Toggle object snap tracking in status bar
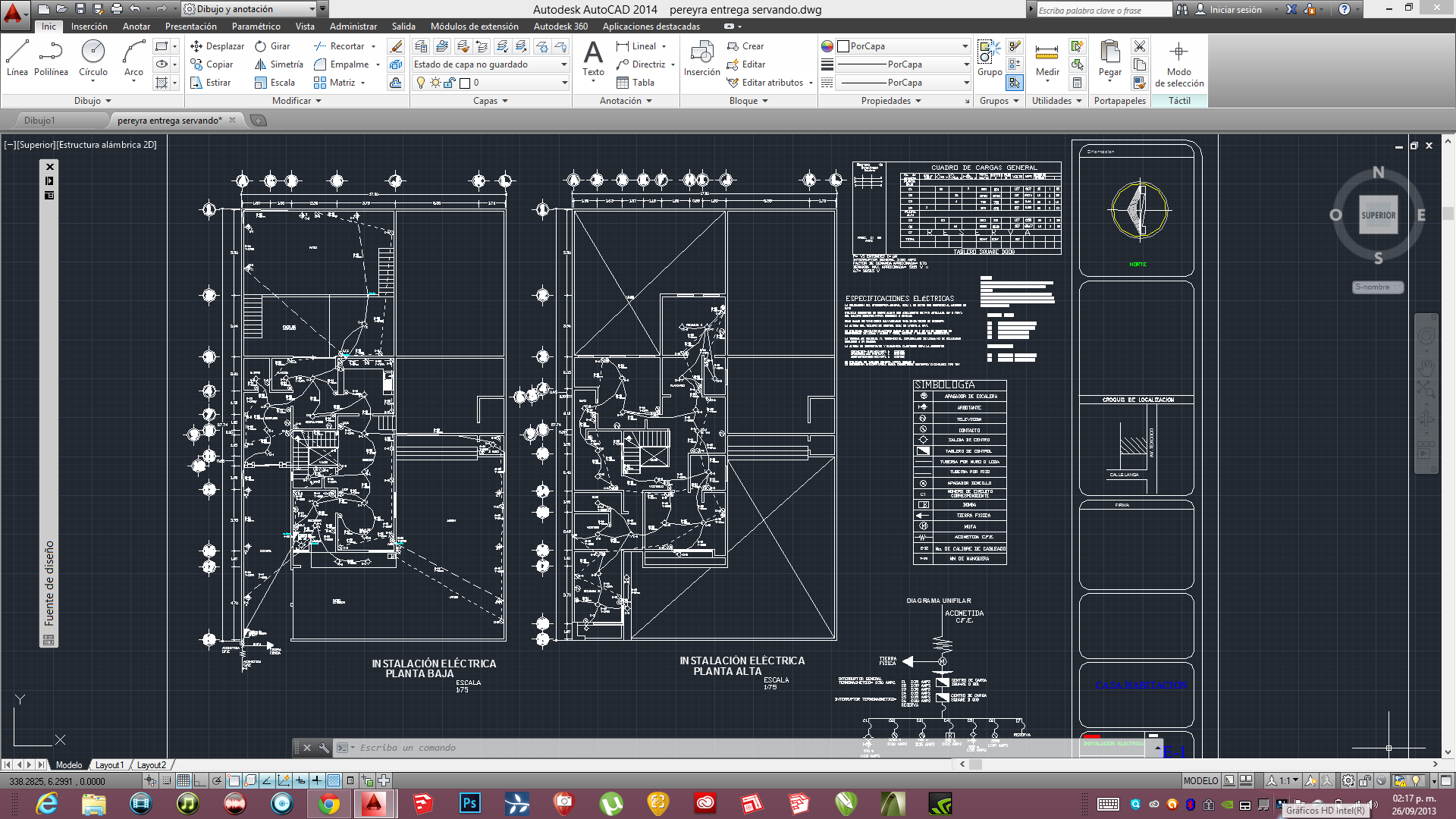This screenshot has height=819, width=1456. tap(267, 780)
